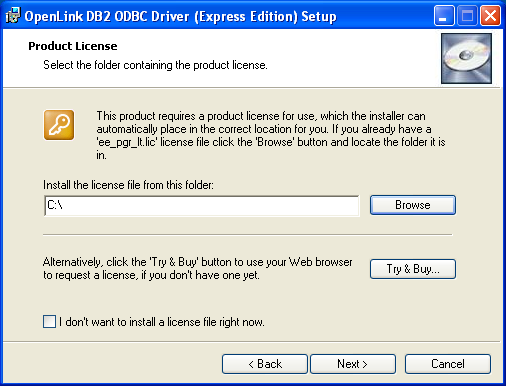
Task: Click the Try & Buy... button
Action: (413, 269)
